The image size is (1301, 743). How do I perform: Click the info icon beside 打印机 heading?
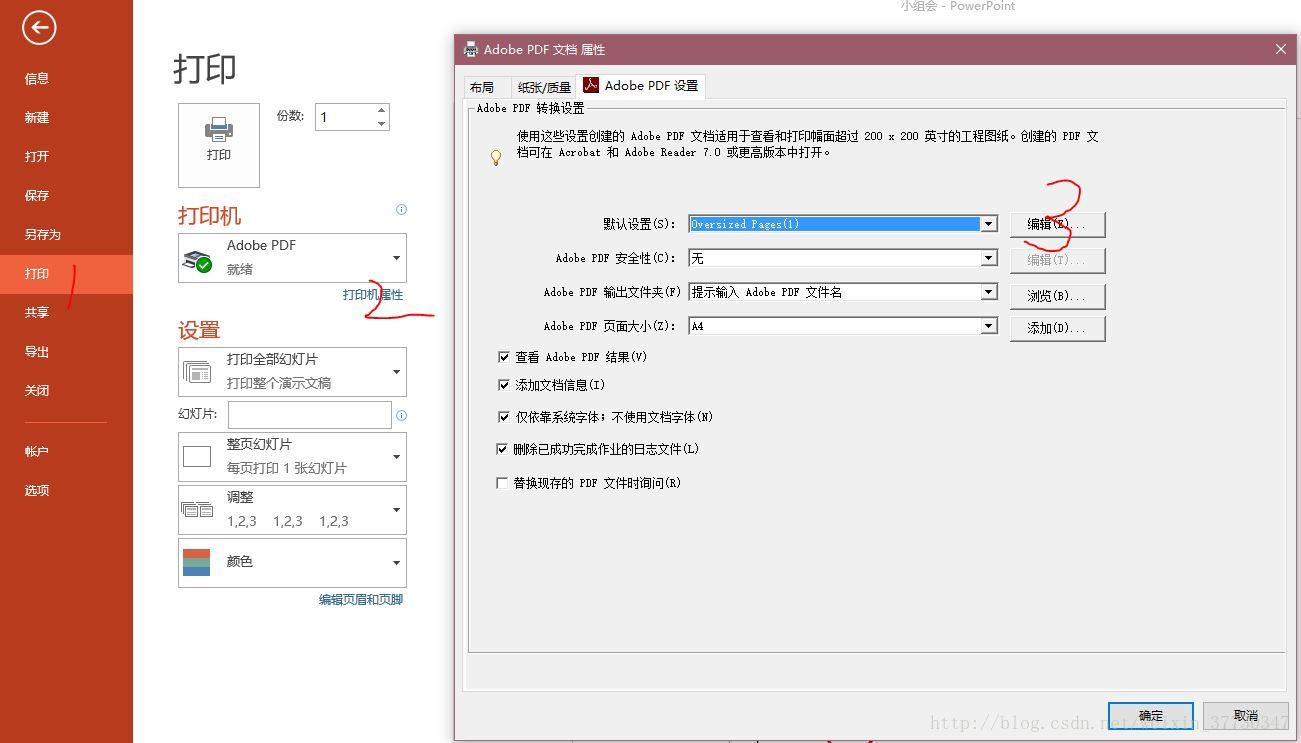(x=401, y=210)
